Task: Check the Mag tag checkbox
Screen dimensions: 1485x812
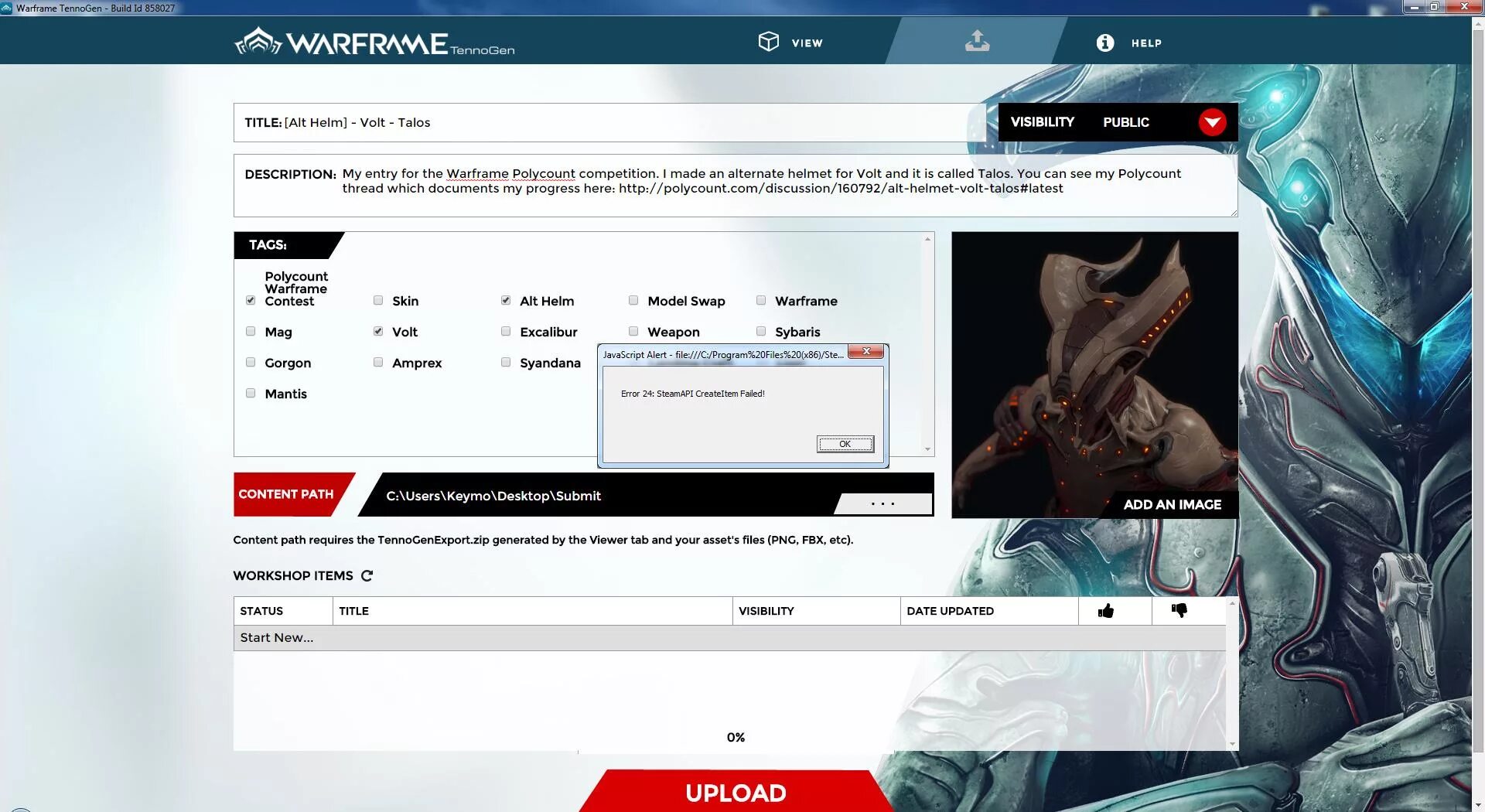Action: coord(251,331)
